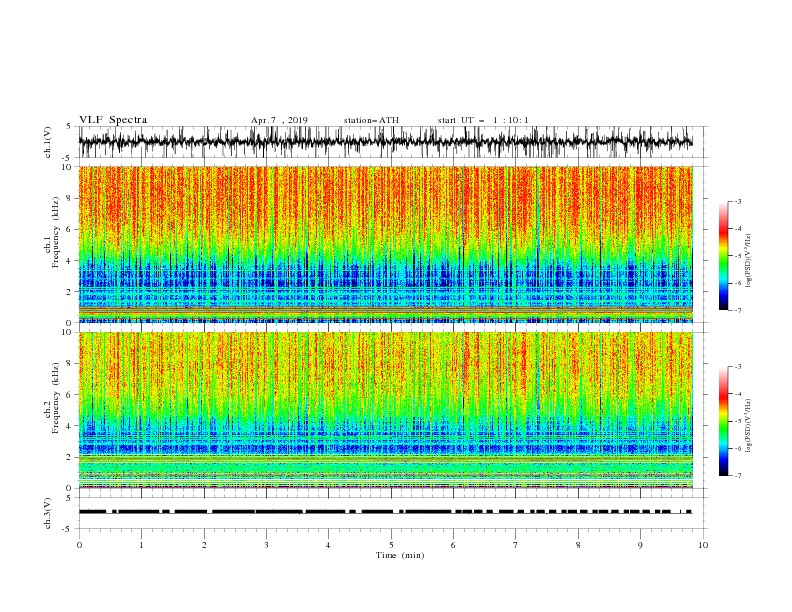Click the "VLF Spectra" title text
Viewport: 792px width, 612px height.
[113, 120]
